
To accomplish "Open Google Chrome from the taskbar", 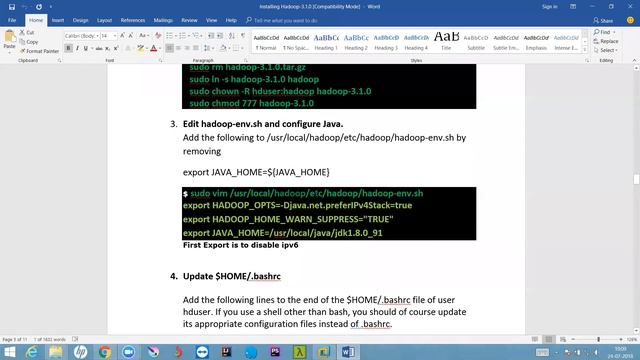I will pyautogui.click(x=104, y=352).
